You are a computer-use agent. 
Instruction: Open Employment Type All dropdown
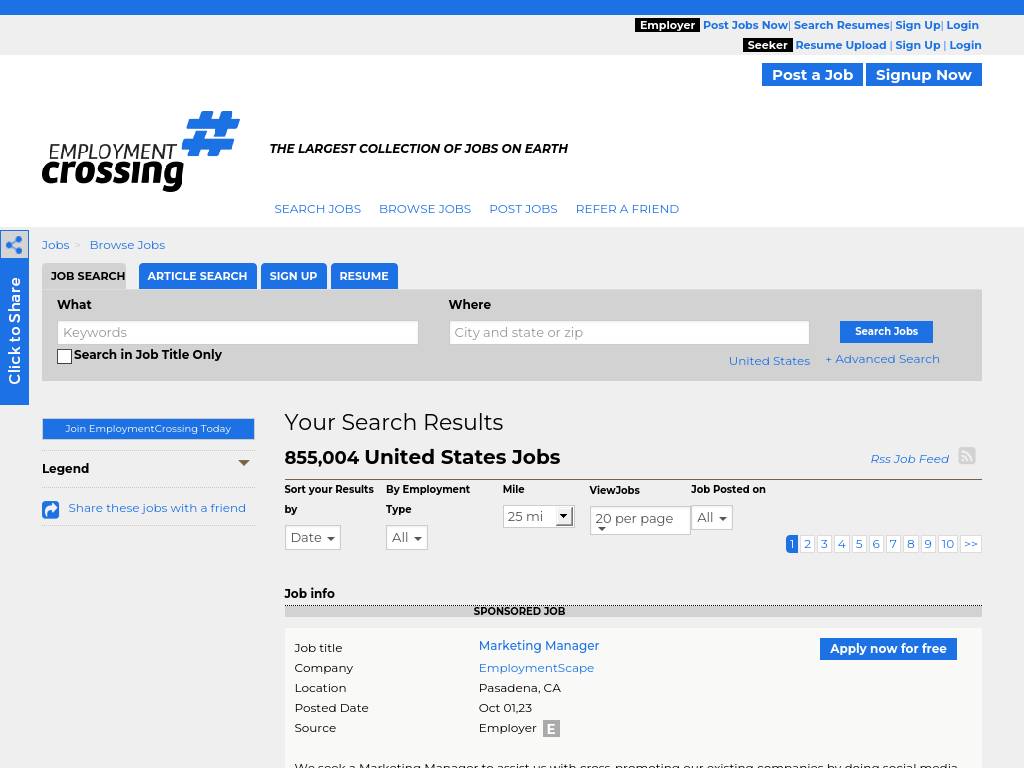click(406, 538)
